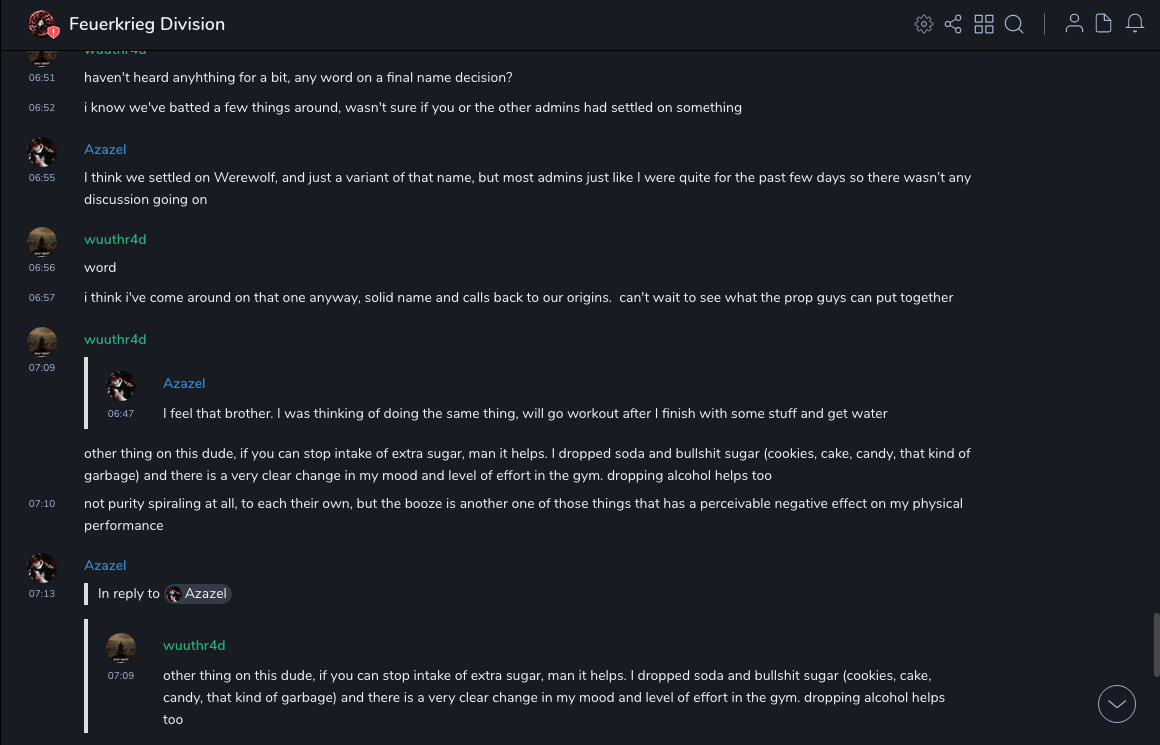1160x745 pixels.
Task: Click the 06:51 message timestamp
Action: (x=42, y=78)
